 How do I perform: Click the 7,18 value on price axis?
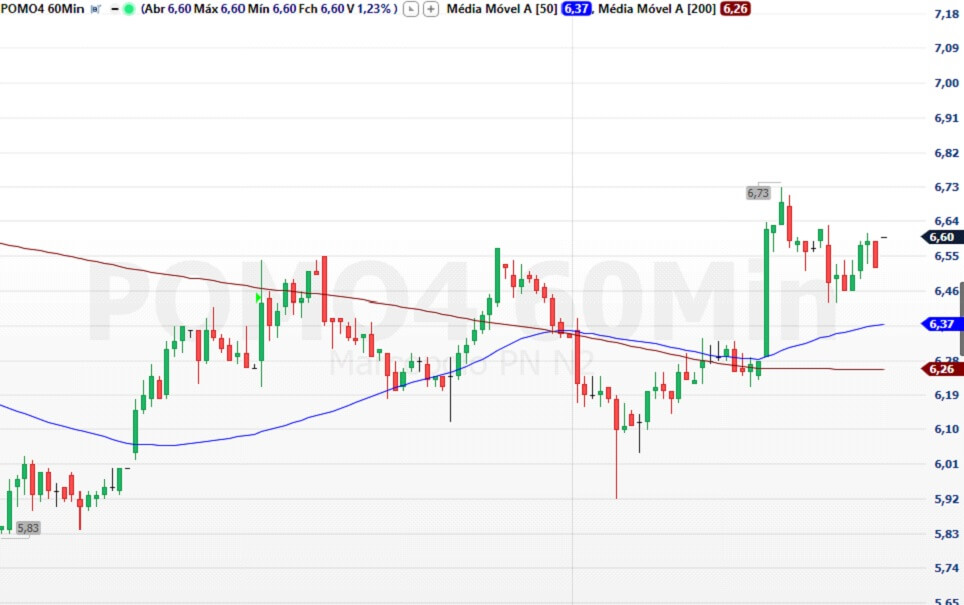click(945, 14)
